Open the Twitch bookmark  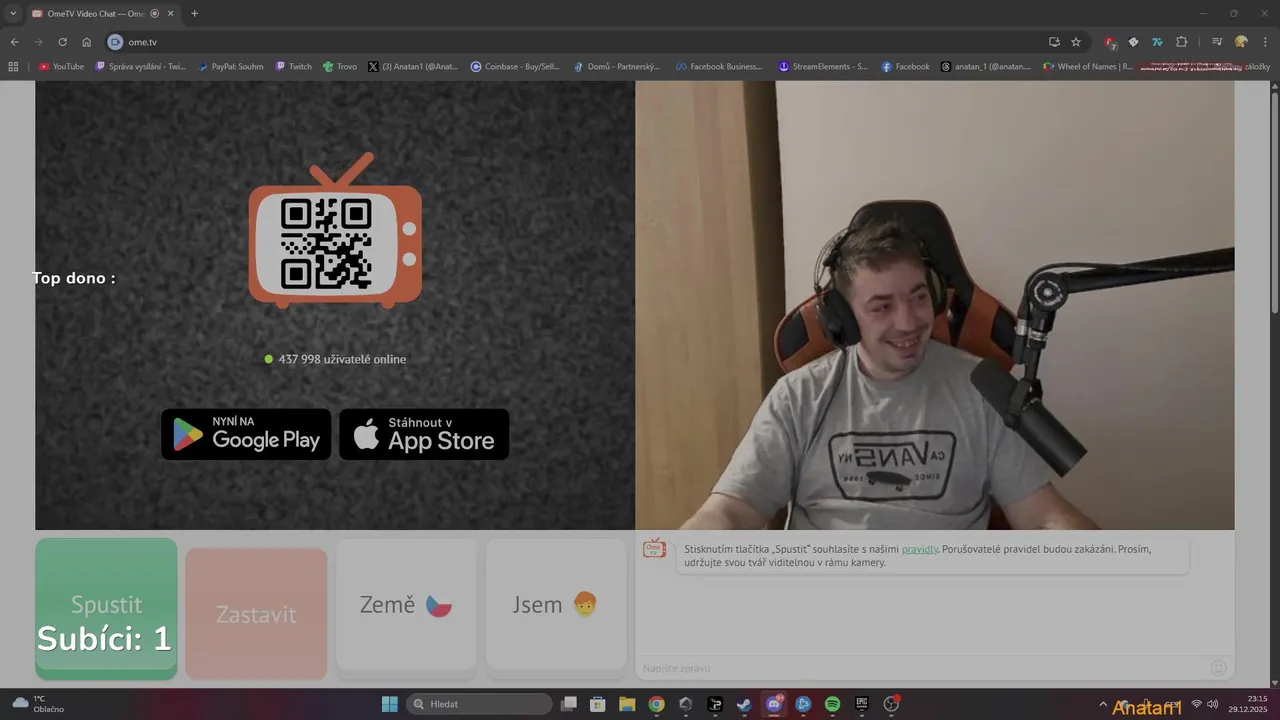[x=294, y=67]
